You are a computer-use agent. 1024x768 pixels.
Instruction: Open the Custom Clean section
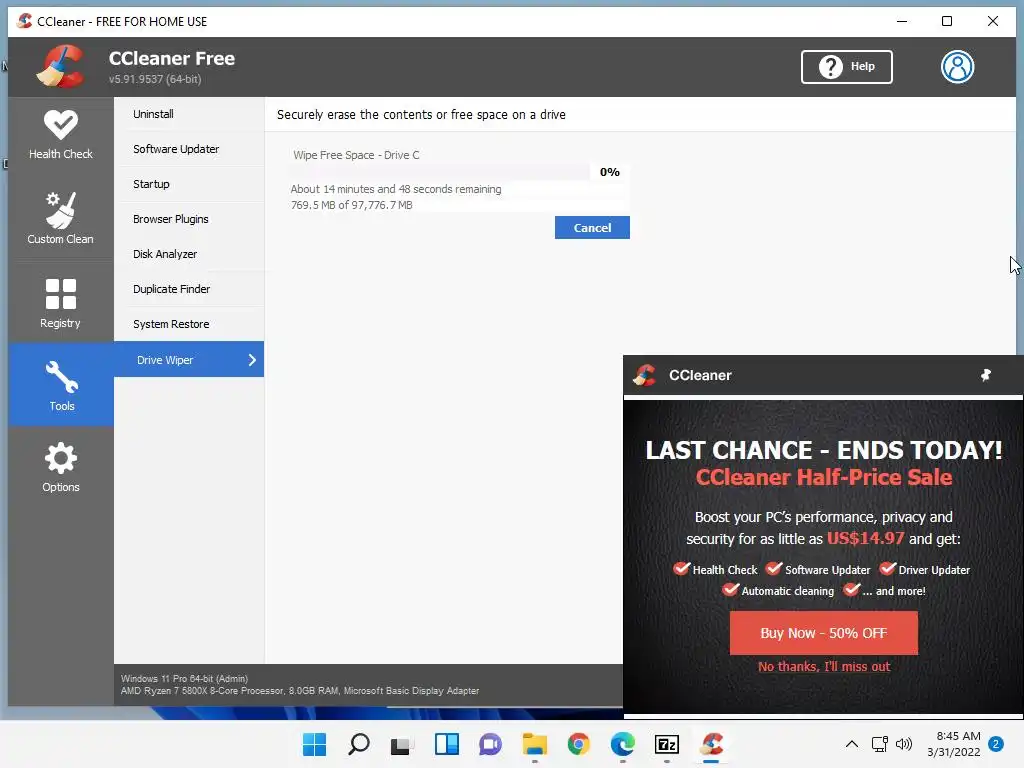click(x=61, y=217)
